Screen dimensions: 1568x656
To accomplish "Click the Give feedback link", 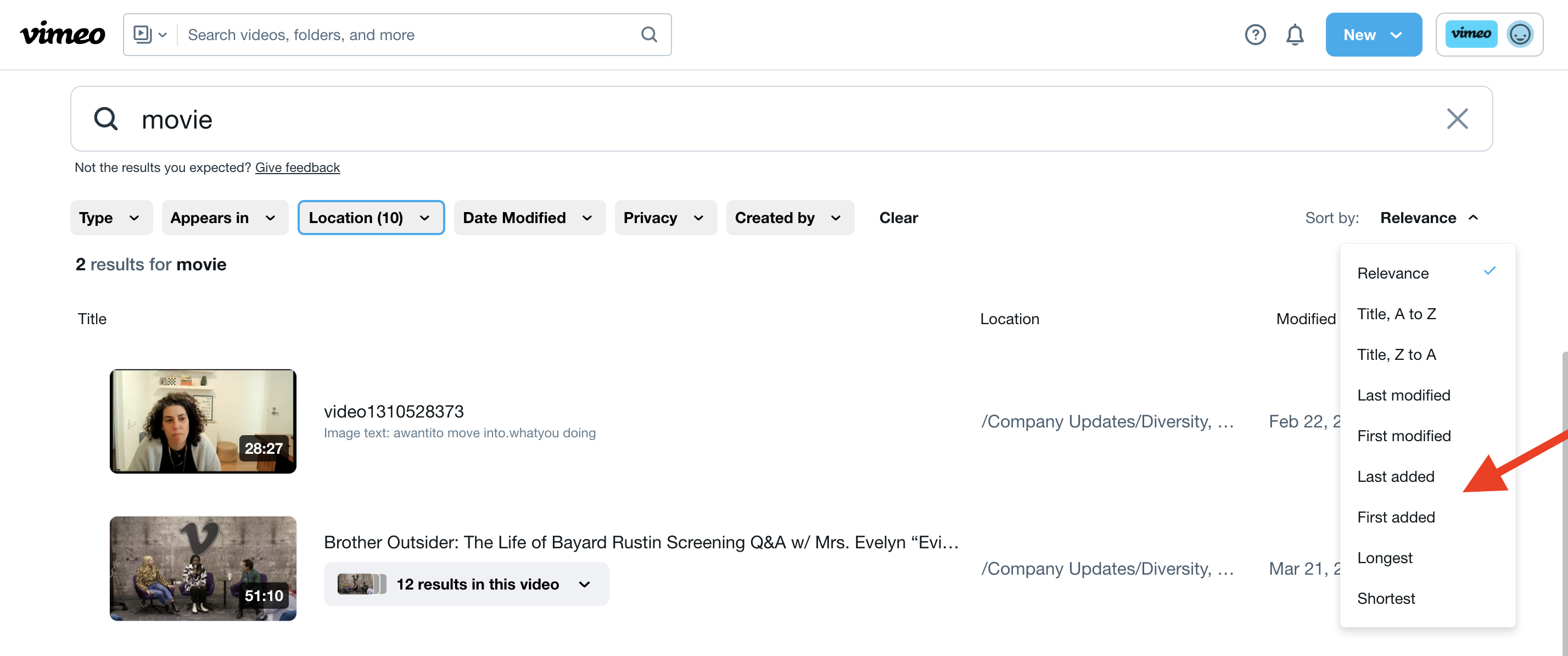I will click(x=297, y=167).
